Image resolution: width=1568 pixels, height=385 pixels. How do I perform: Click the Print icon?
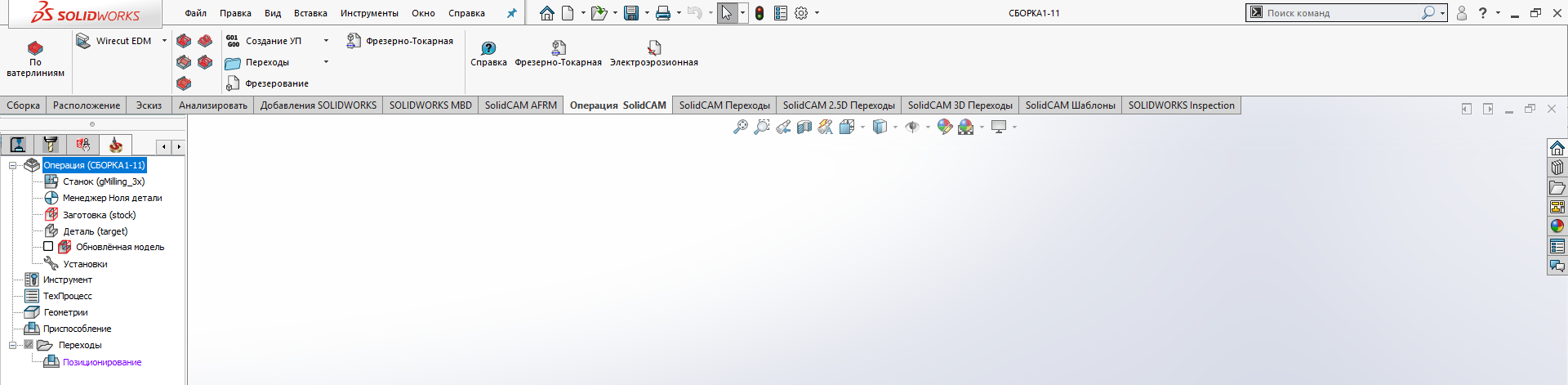click(663, 13)
